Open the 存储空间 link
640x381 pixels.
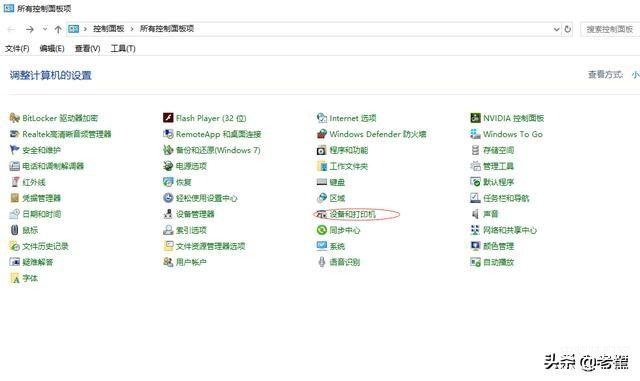498,150
